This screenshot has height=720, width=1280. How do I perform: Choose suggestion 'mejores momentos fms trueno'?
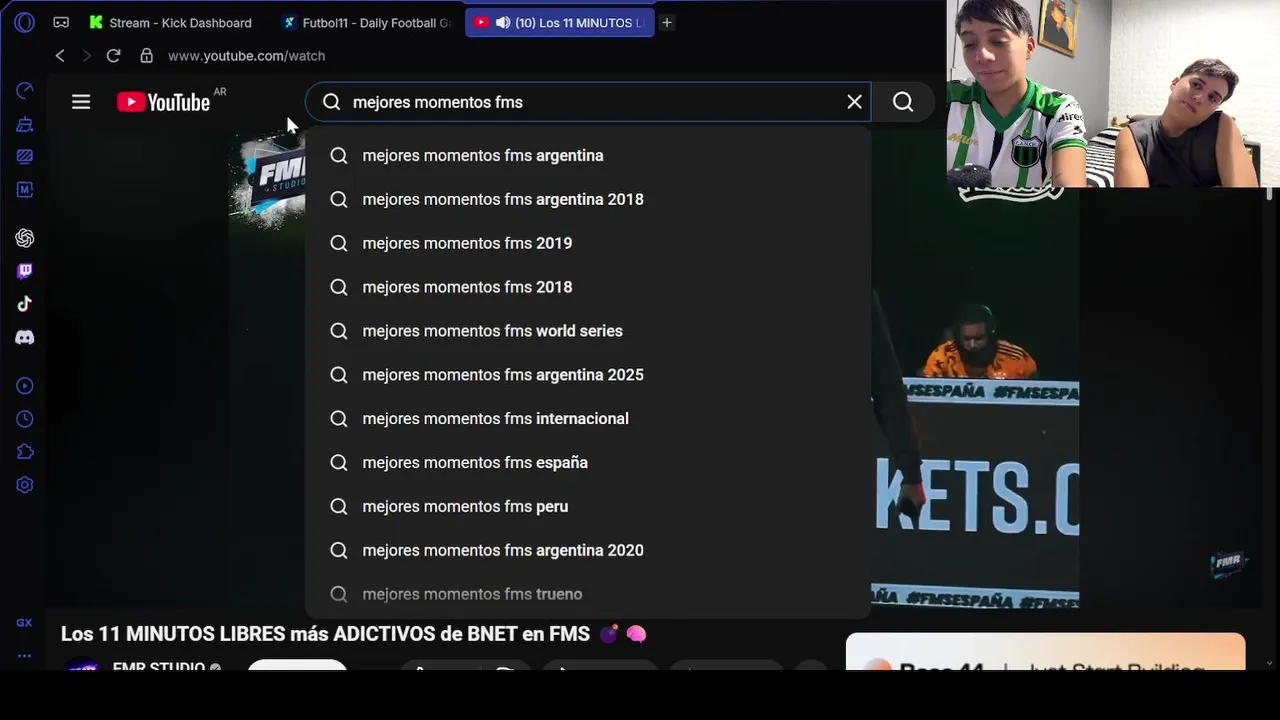tap(588, 594)
